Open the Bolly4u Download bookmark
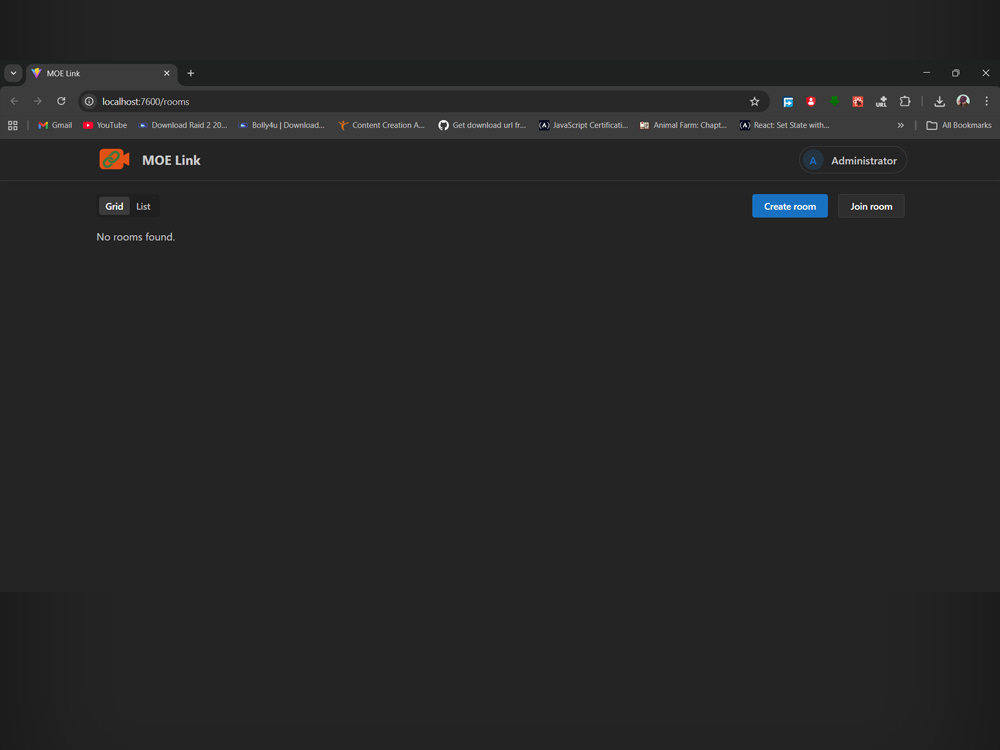1000x750 pixels. coord(281,126)
